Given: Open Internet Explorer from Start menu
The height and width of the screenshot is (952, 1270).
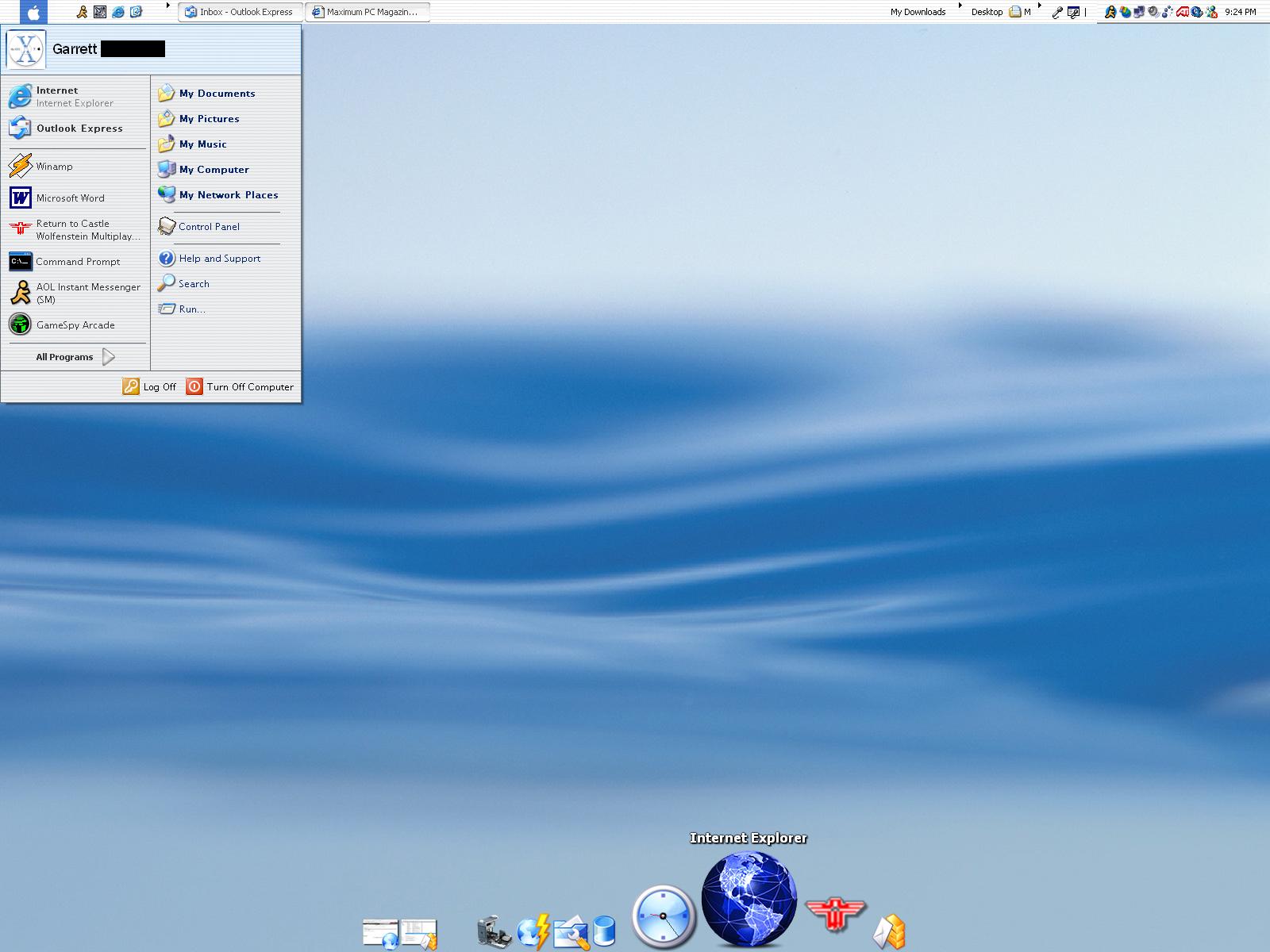Looking at the screenshot, I should coord(76,97).
